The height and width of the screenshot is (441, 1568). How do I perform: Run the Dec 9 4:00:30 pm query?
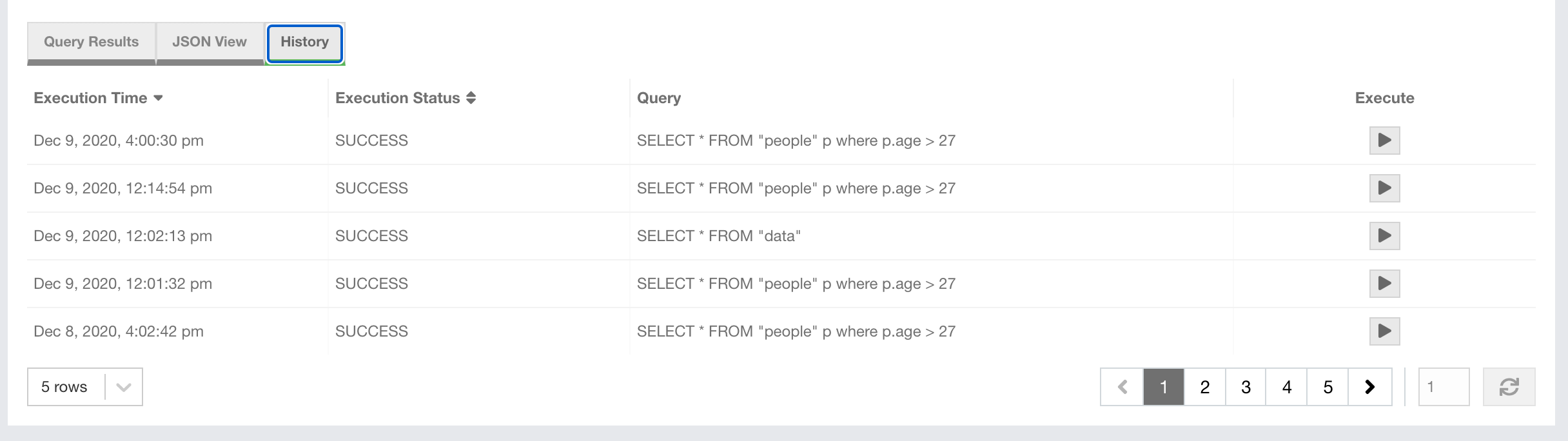[x=1384, y=141]
